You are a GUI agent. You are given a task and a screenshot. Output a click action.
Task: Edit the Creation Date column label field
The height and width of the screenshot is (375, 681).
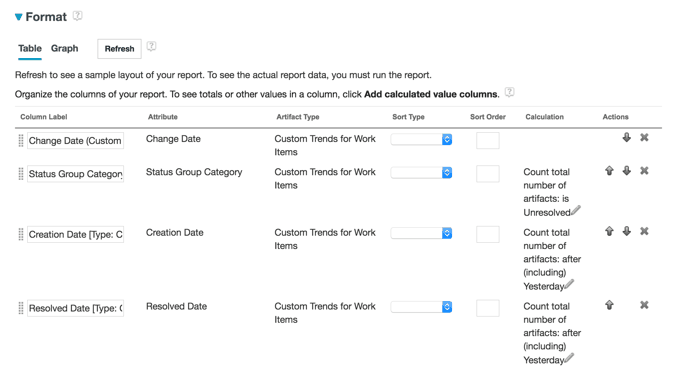tap(76, 234)
